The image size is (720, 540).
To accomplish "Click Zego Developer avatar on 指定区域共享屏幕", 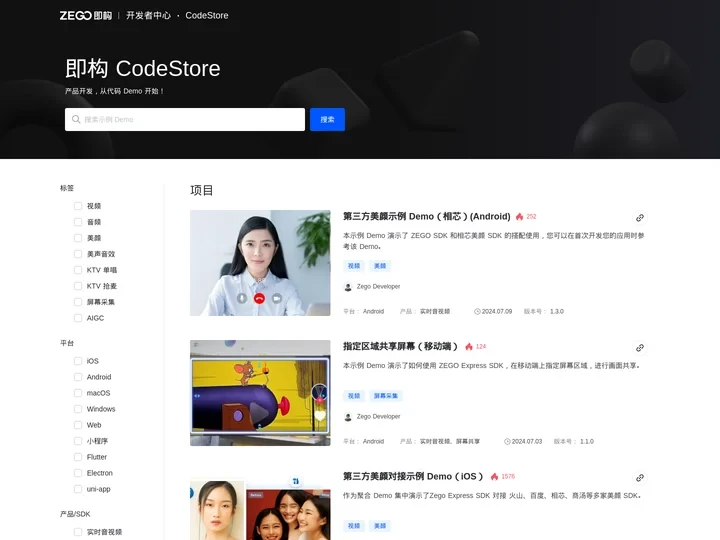I will (x=348, y=416).
